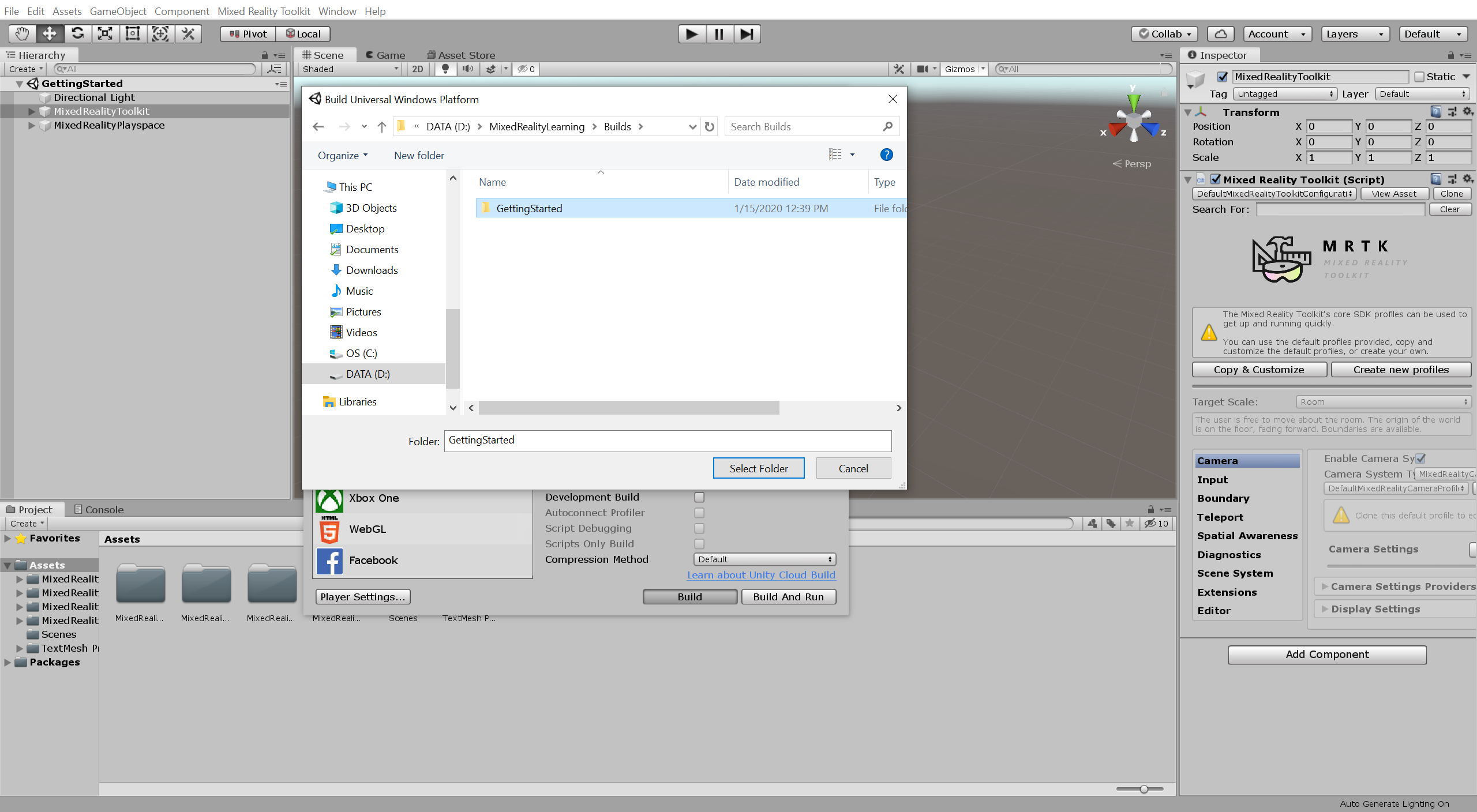Open the Tag dropdown
Viewport: 1477px width, 812px height.
tap(1285, 94)
